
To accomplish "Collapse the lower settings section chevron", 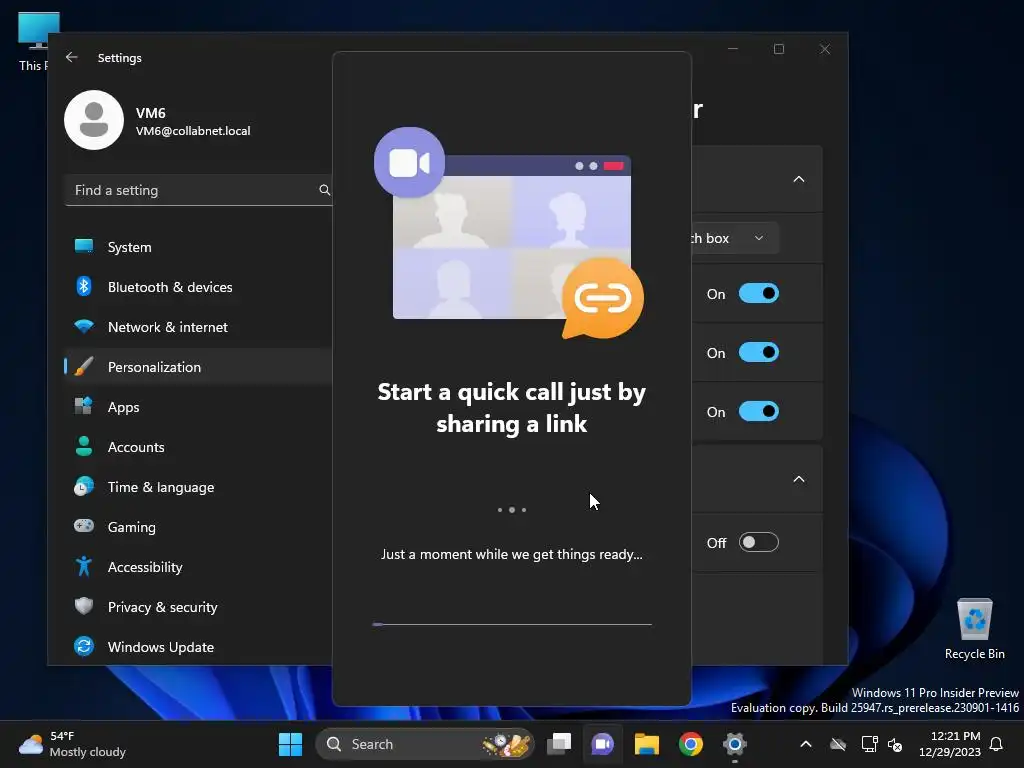I will point(798,479).
